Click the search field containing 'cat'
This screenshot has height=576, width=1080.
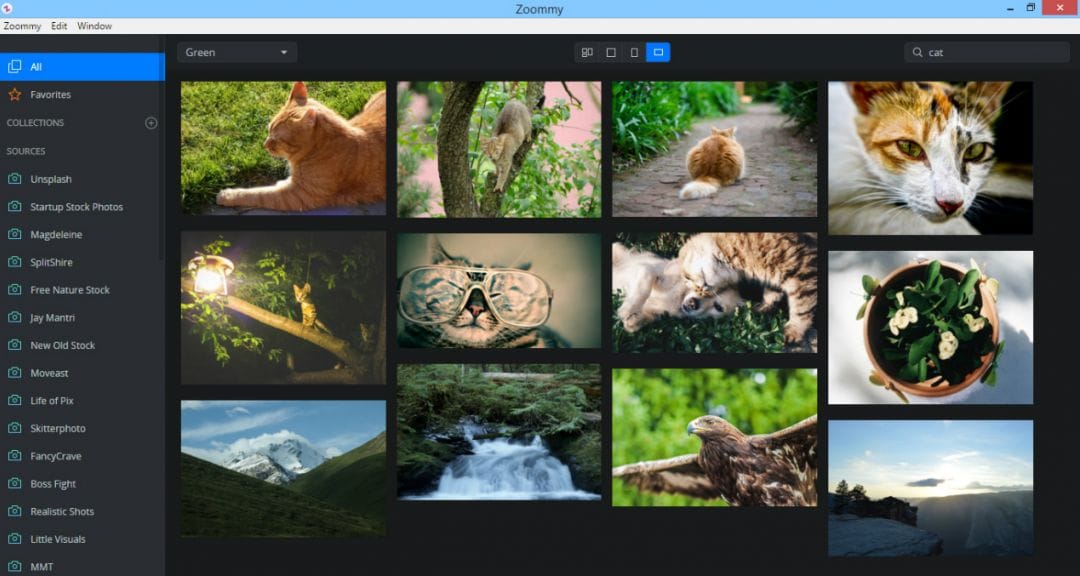click(986, 52)
